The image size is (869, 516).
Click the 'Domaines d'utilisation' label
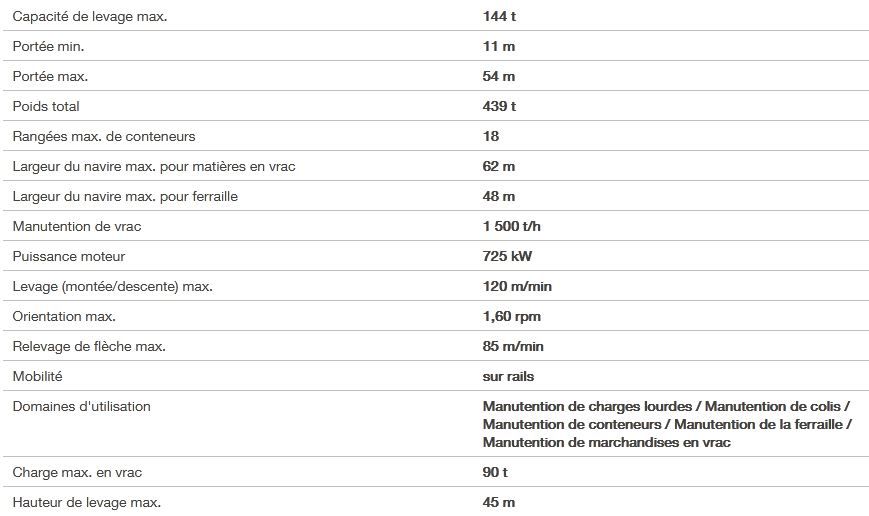point(81,407)
